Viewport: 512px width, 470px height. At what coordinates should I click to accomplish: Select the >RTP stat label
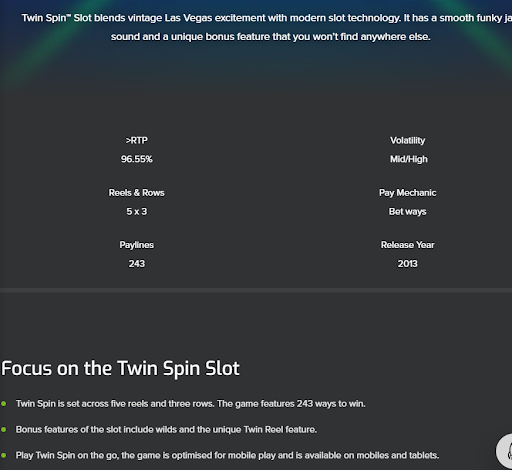(x=137, y=141)
